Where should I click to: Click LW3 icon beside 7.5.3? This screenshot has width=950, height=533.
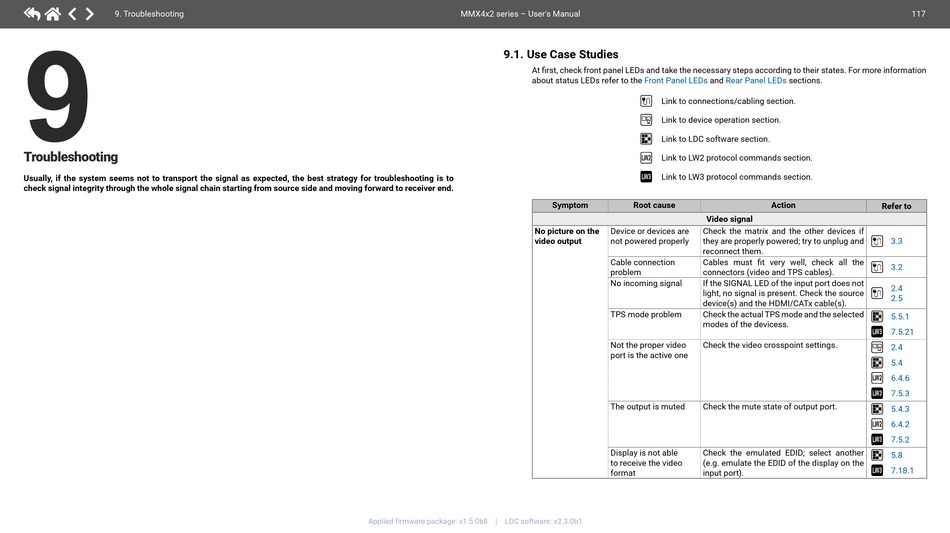pyautogui.click(x=877, y=393)
